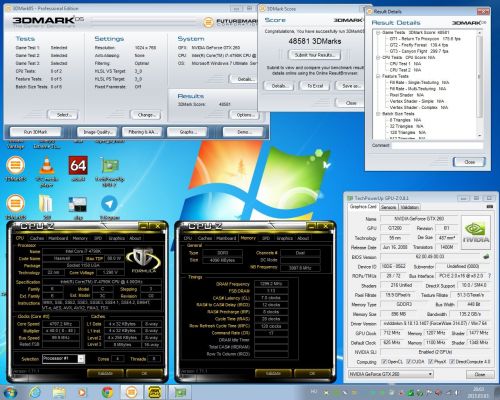Open the GeForce GTX 260 GPU selector dropdown
Viewport: 500px width, 400px height.
pos(391,374)
